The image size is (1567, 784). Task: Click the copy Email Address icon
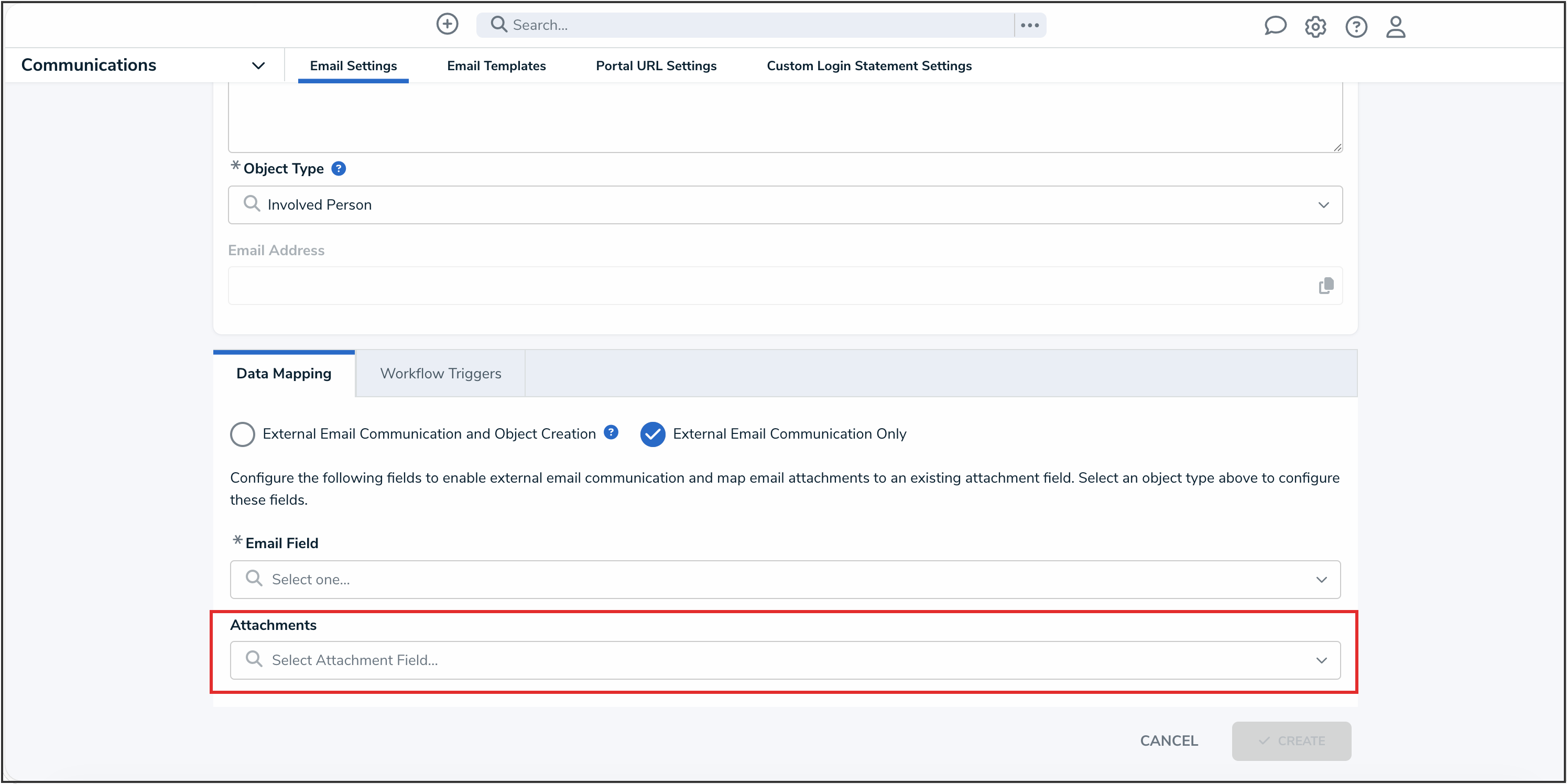pyautogui.click(x=1325, y=286)
